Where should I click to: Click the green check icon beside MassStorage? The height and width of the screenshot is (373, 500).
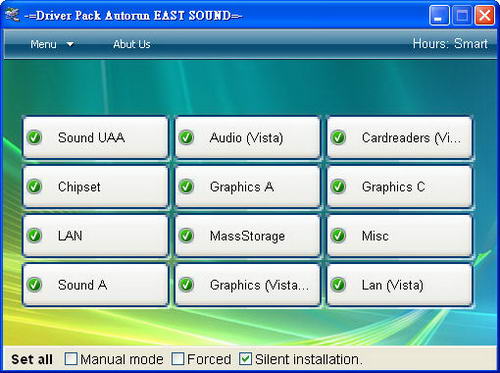186,235
